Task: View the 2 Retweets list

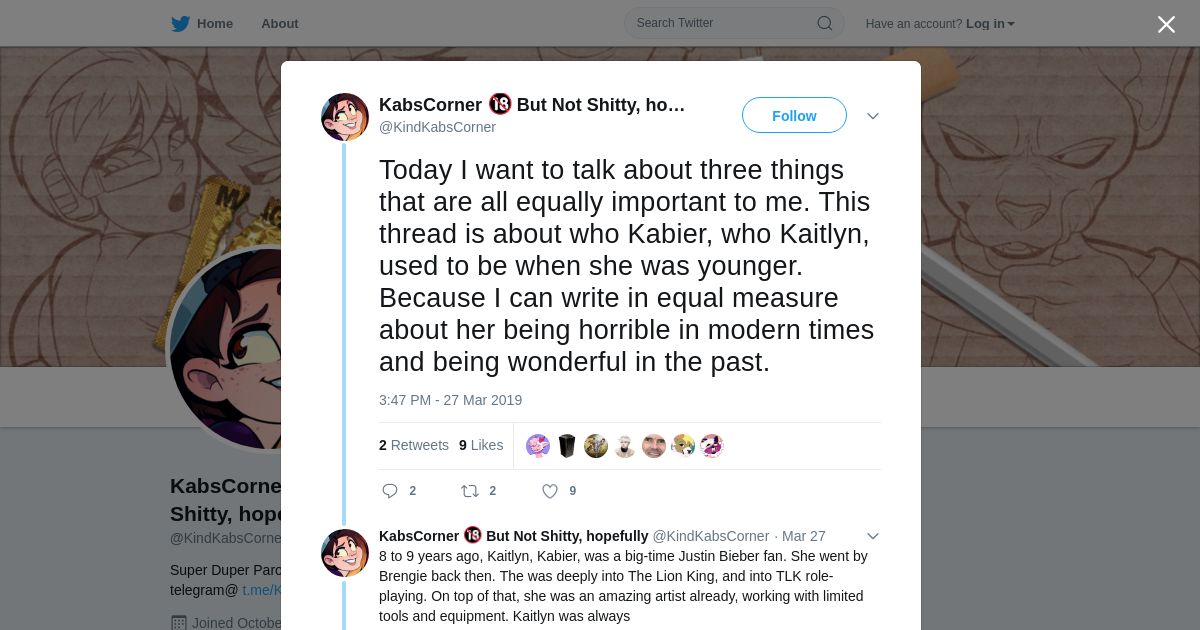Action: point(414,445)
